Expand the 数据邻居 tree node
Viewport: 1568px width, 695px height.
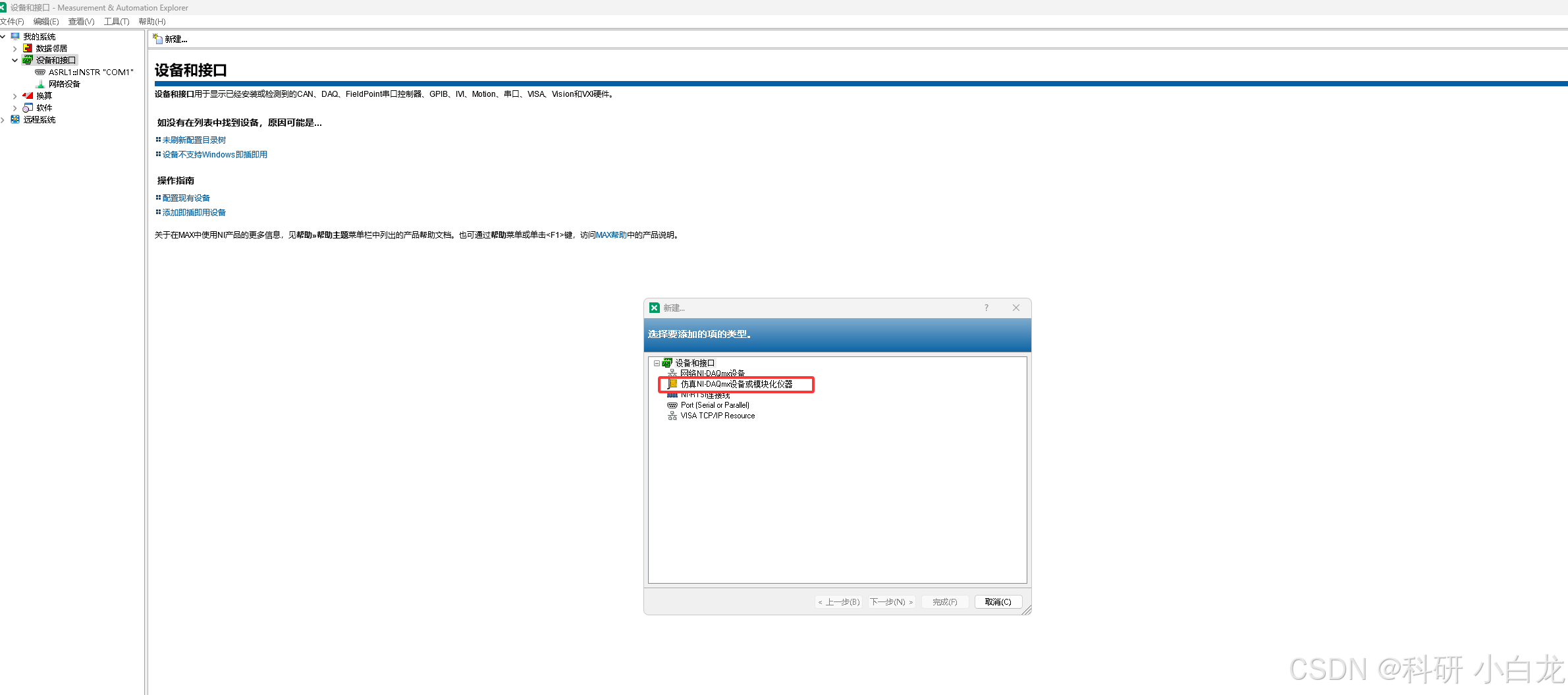click(x=15, y=49)
